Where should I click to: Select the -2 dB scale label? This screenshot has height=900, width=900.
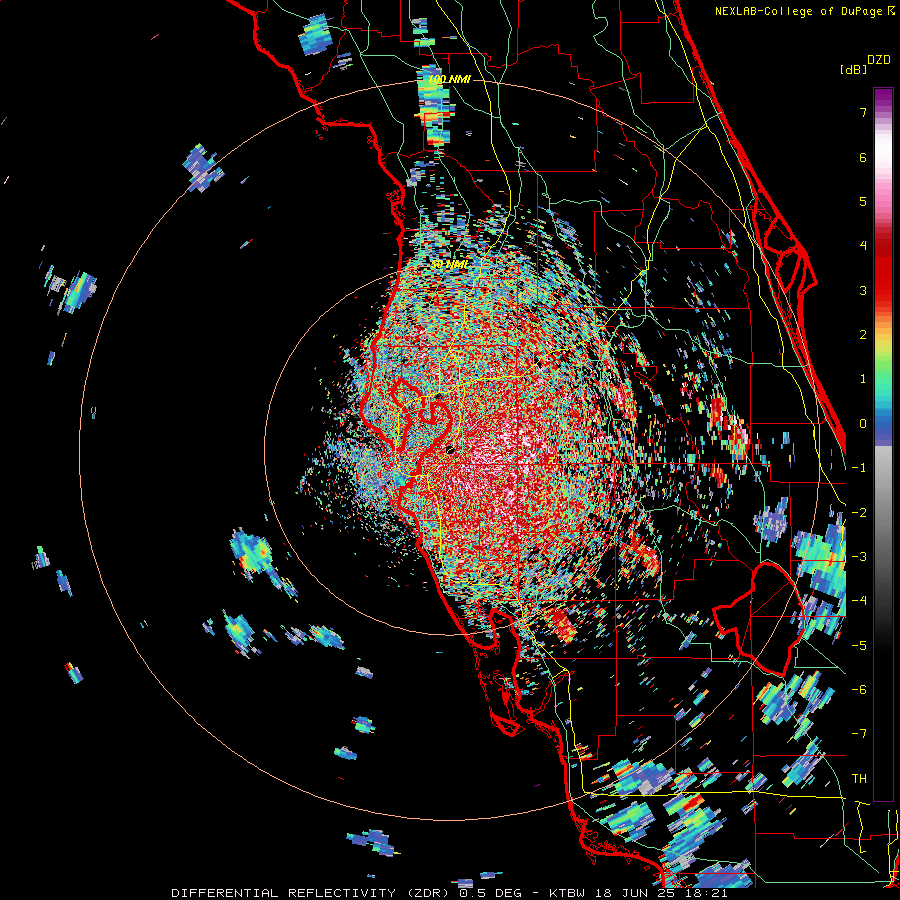[x=859, y=513]
